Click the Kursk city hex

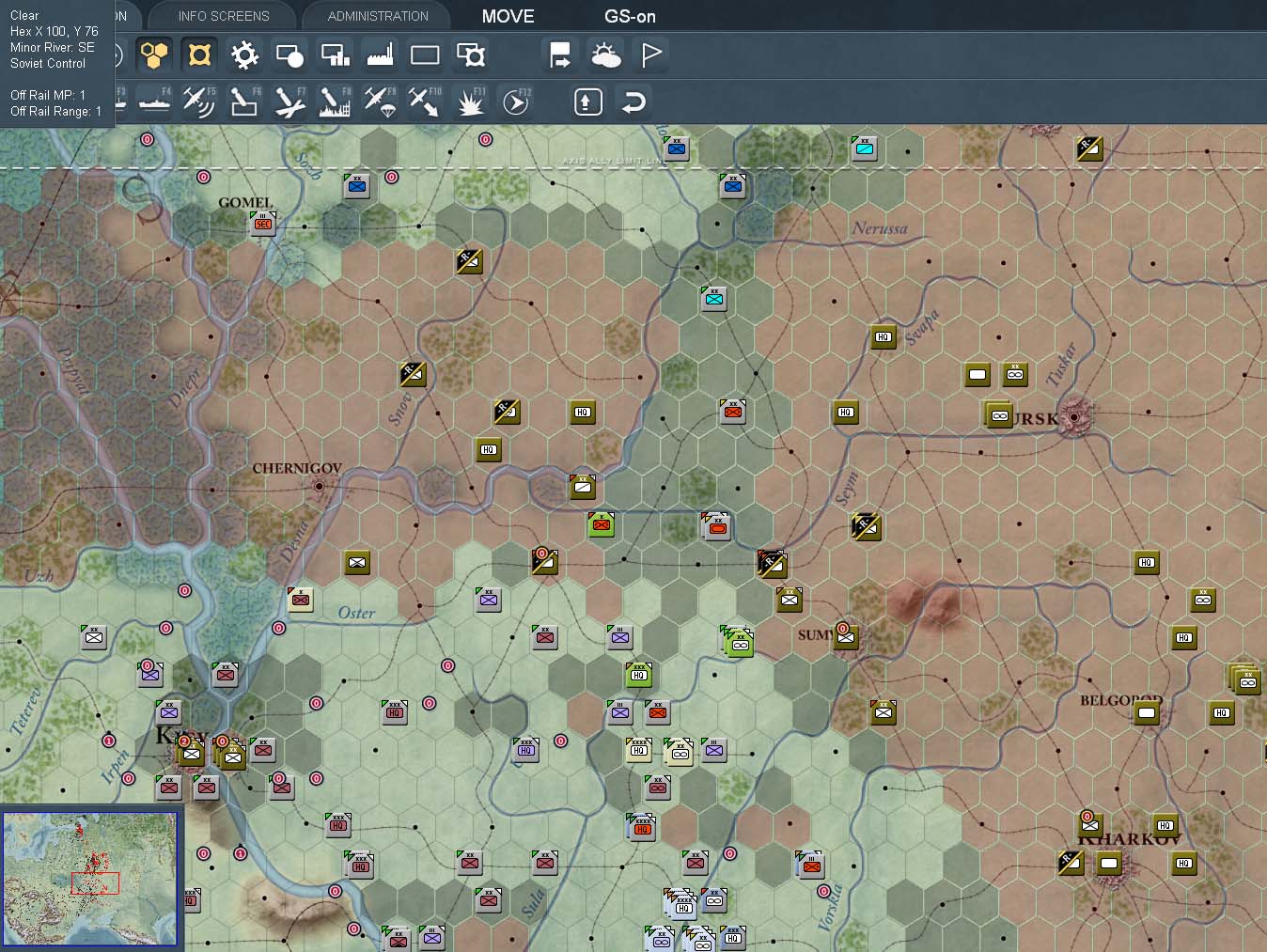[x=1074, y=415]
